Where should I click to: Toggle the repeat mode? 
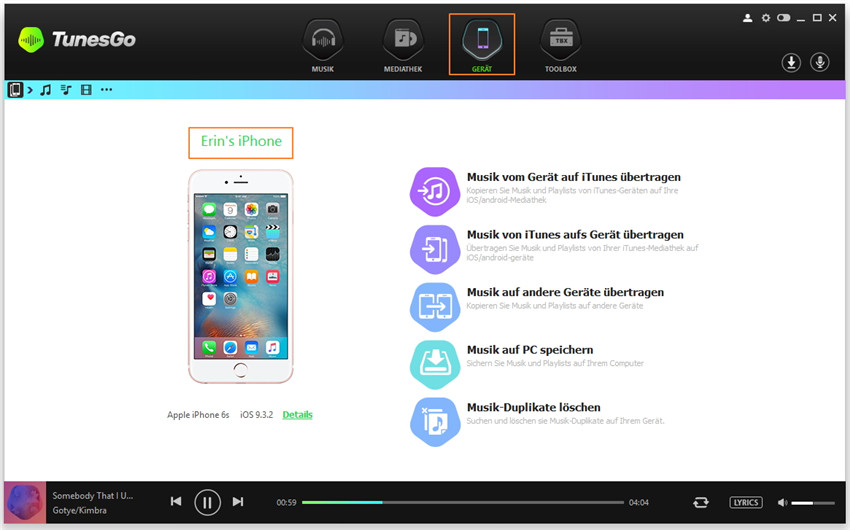point(700,502)
